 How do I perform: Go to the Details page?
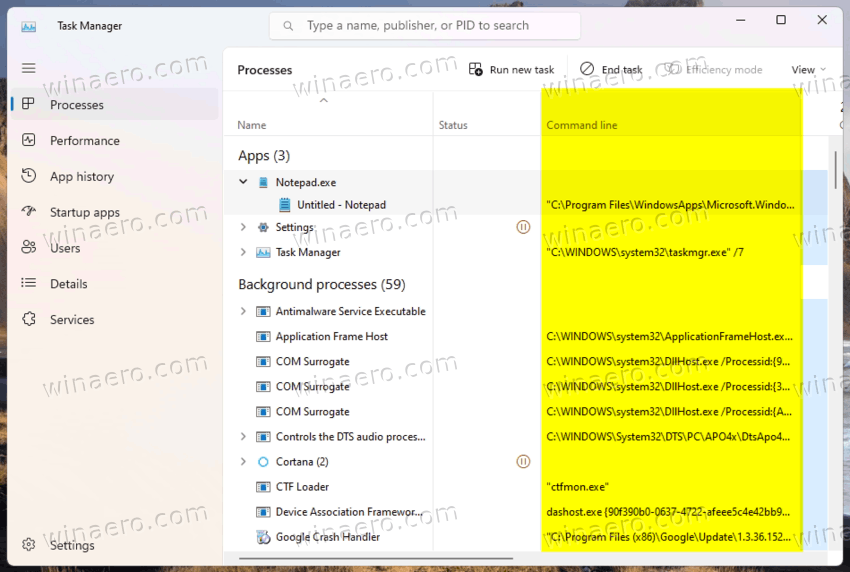coord(115,284)
